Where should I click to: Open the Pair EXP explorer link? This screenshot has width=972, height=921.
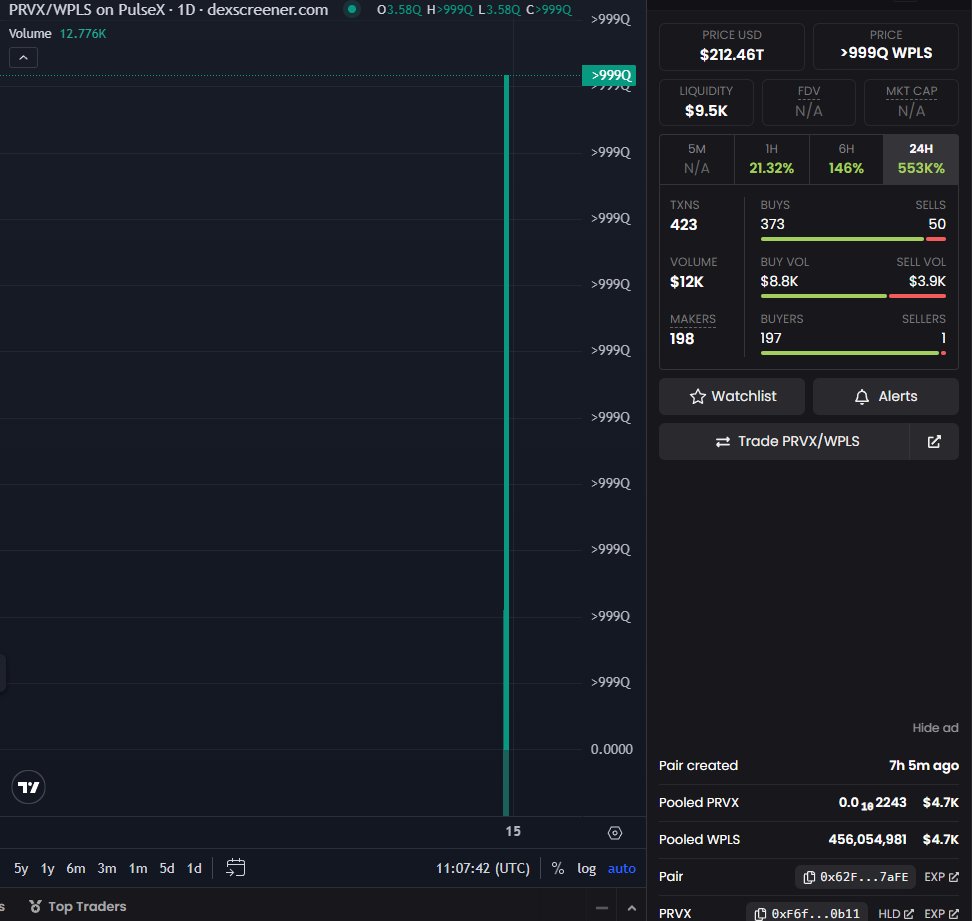(x=941, y=877)
